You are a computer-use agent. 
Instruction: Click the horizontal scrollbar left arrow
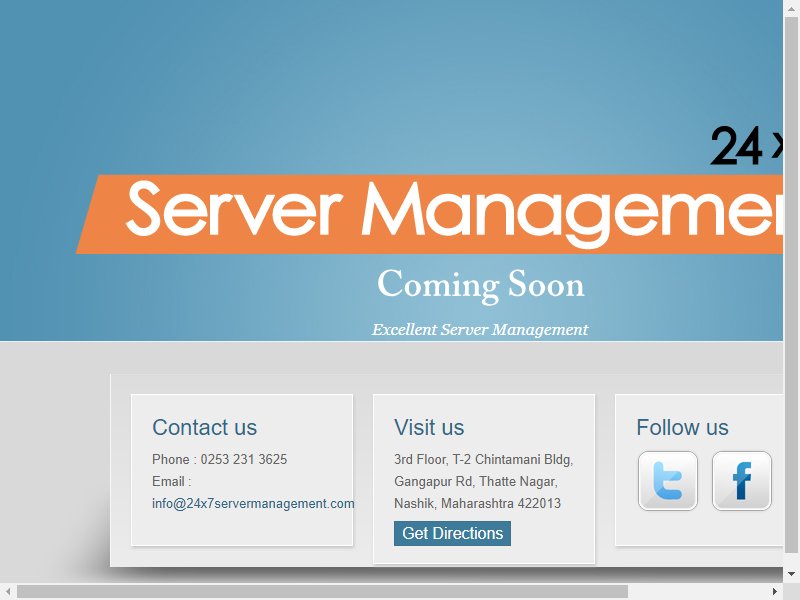coord(8,591)
